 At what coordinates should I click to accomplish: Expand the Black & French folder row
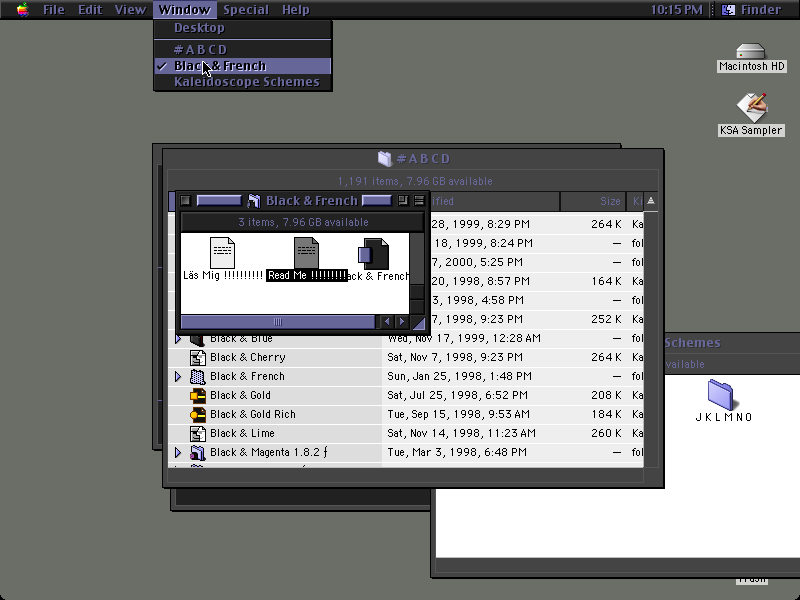pos(178,377)
